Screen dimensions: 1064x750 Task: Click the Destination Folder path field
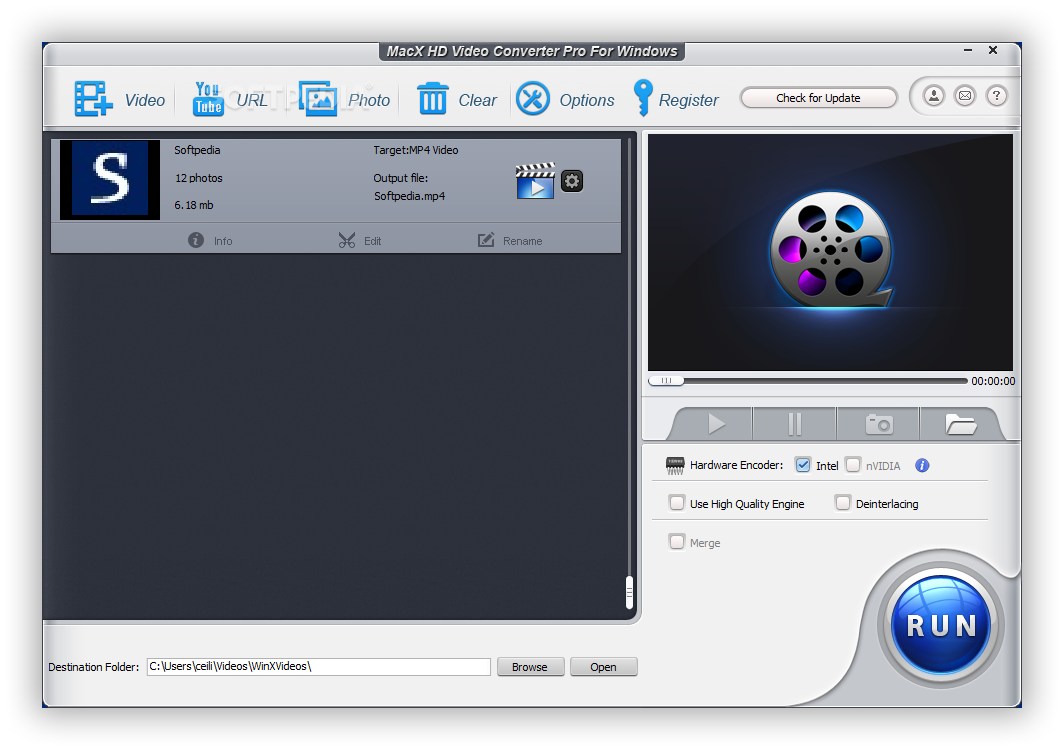point(318,667)
